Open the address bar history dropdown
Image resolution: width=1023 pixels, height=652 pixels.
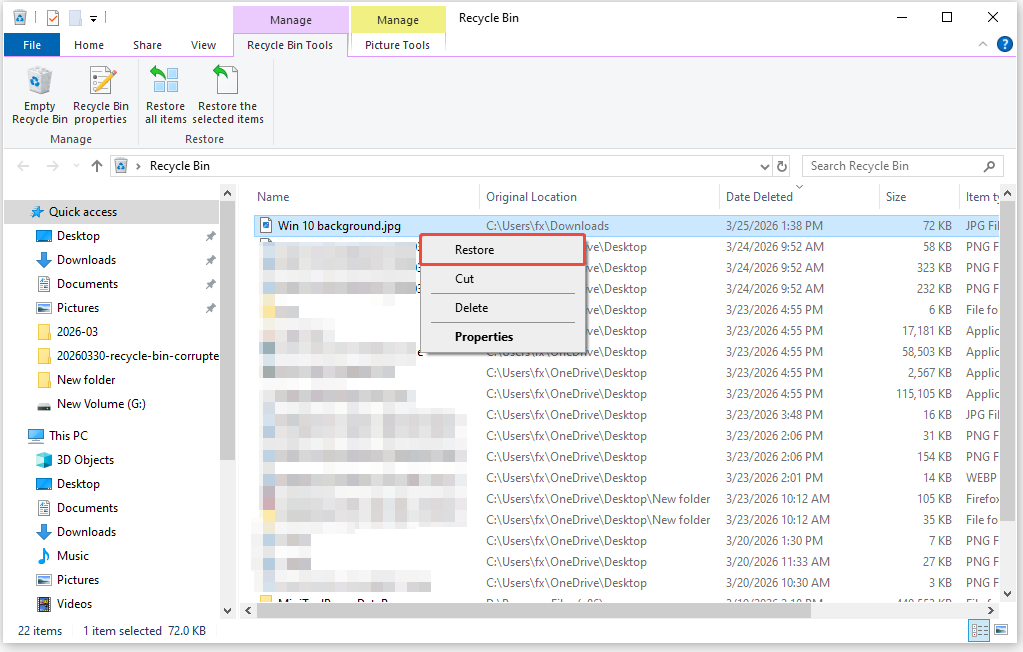pos(764,166)
